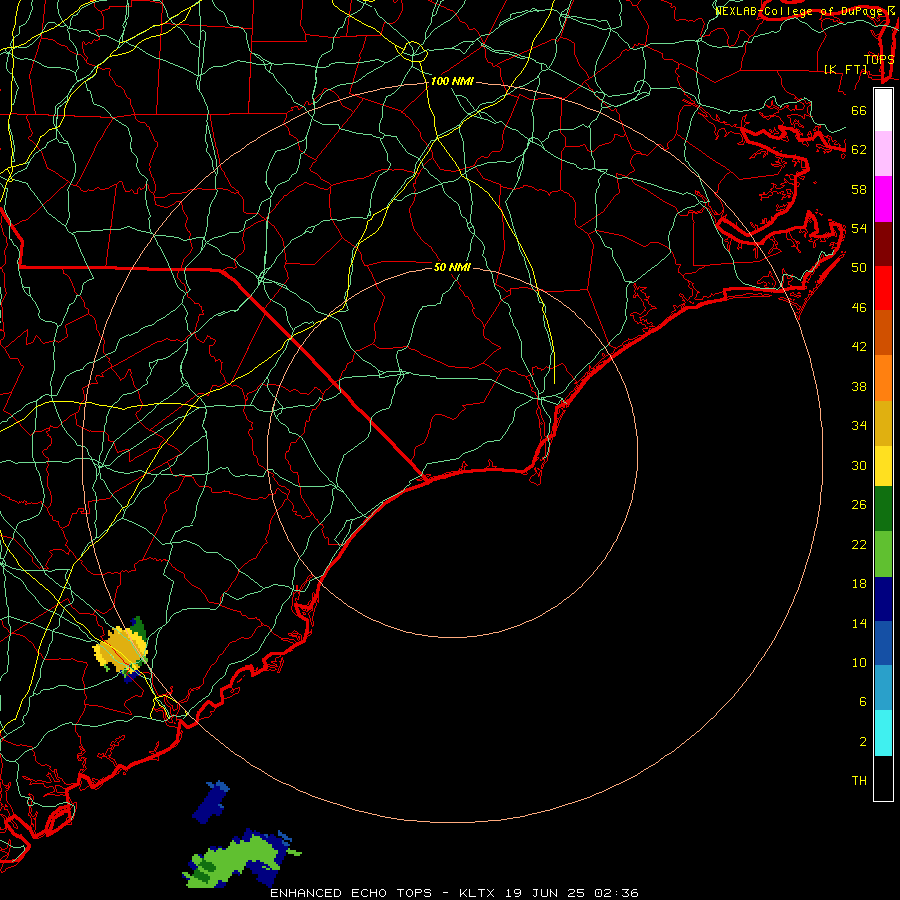The width and height of the screenshot is (900, 900).
Task: Click the legend value "38"
Action: coord(859,386)
